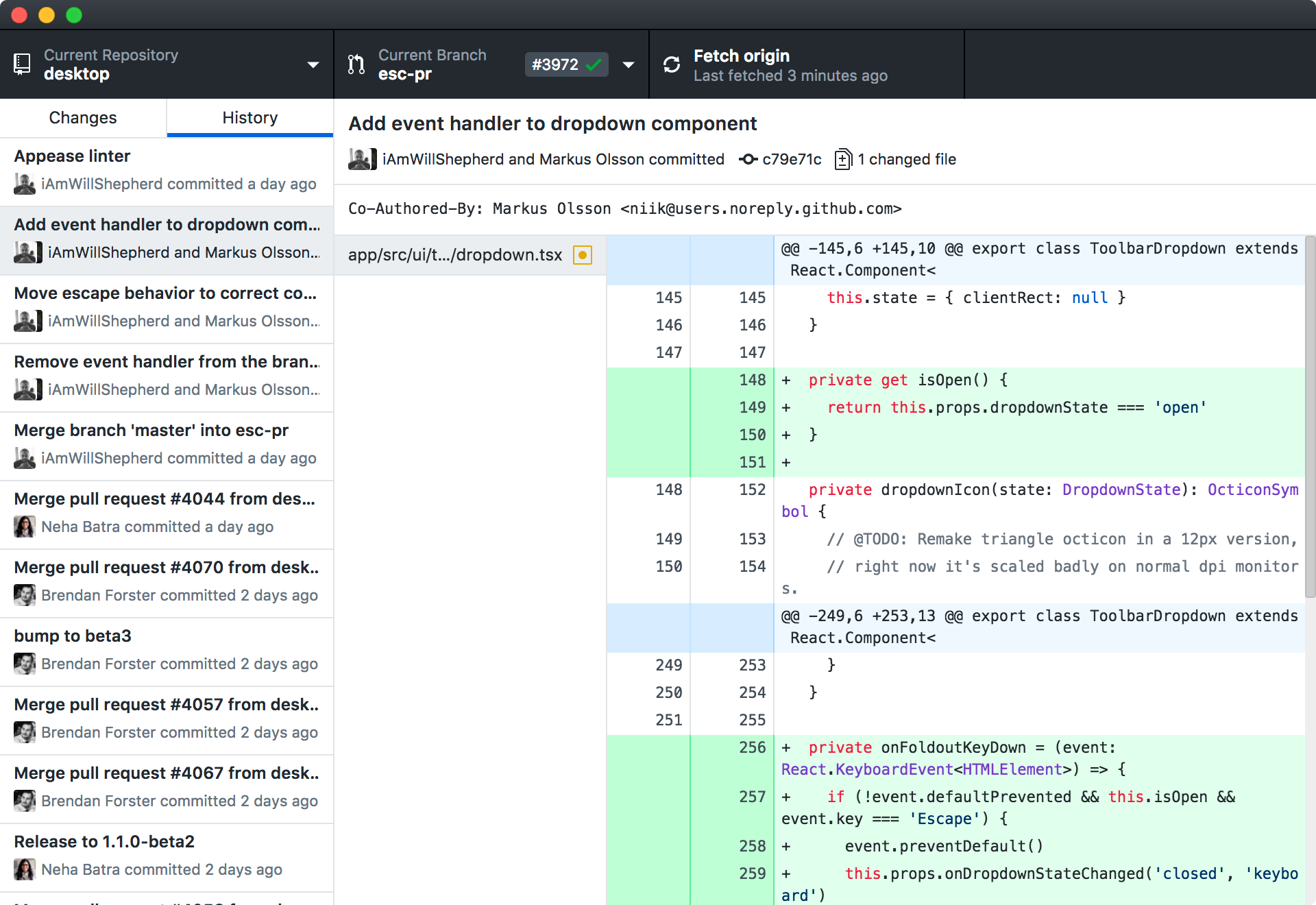
Task: Click the co-author avatar for iAmWillShepherd
Action: [x=357, y=159]
